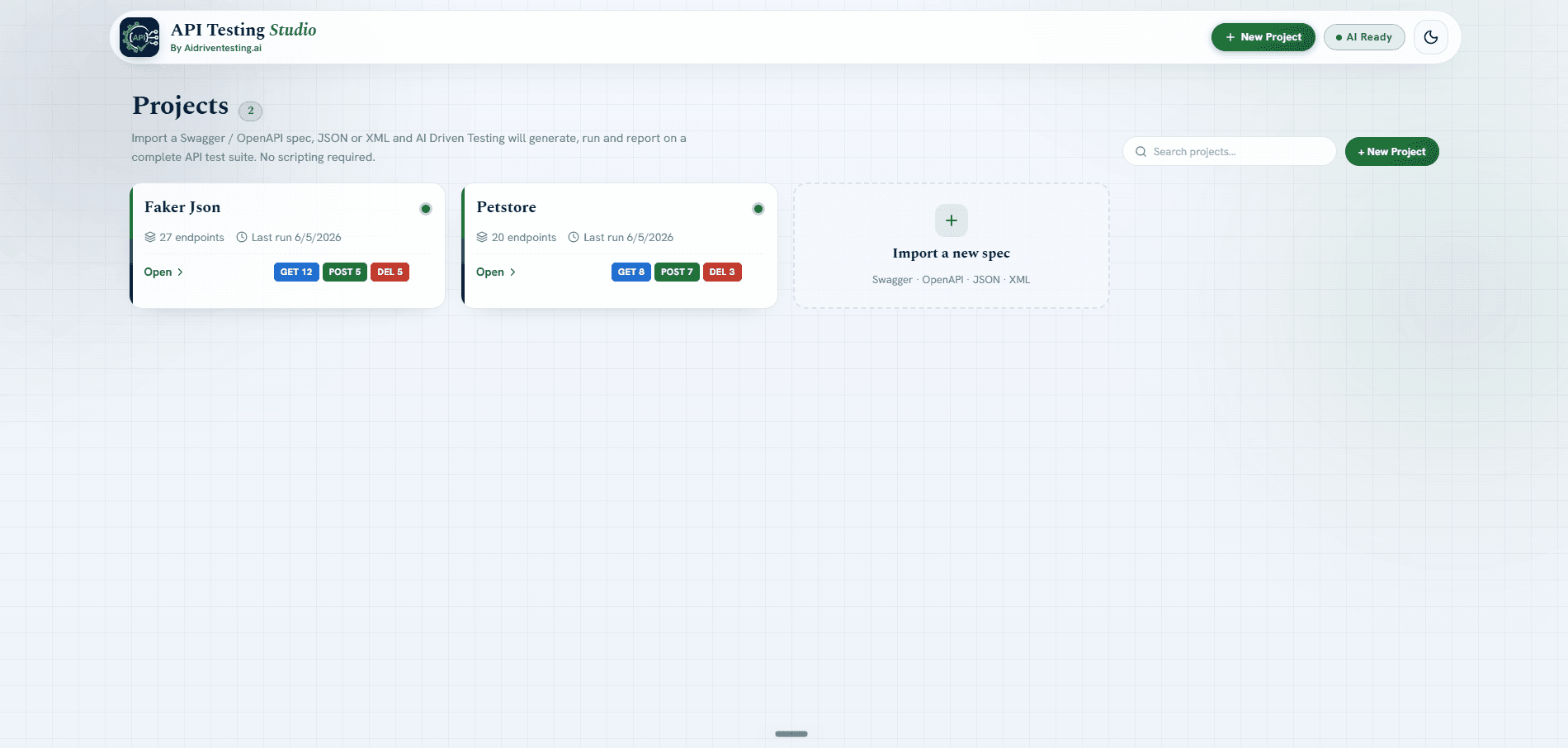Open the Faker Json project link
This screenshot has height=748, width=1568.
point(163,272)
